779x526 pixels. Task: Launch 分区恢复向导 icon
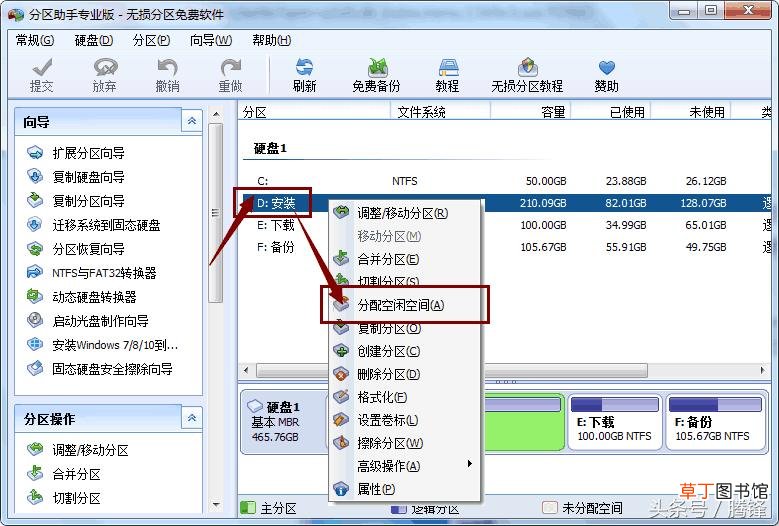tap(35, 248)
